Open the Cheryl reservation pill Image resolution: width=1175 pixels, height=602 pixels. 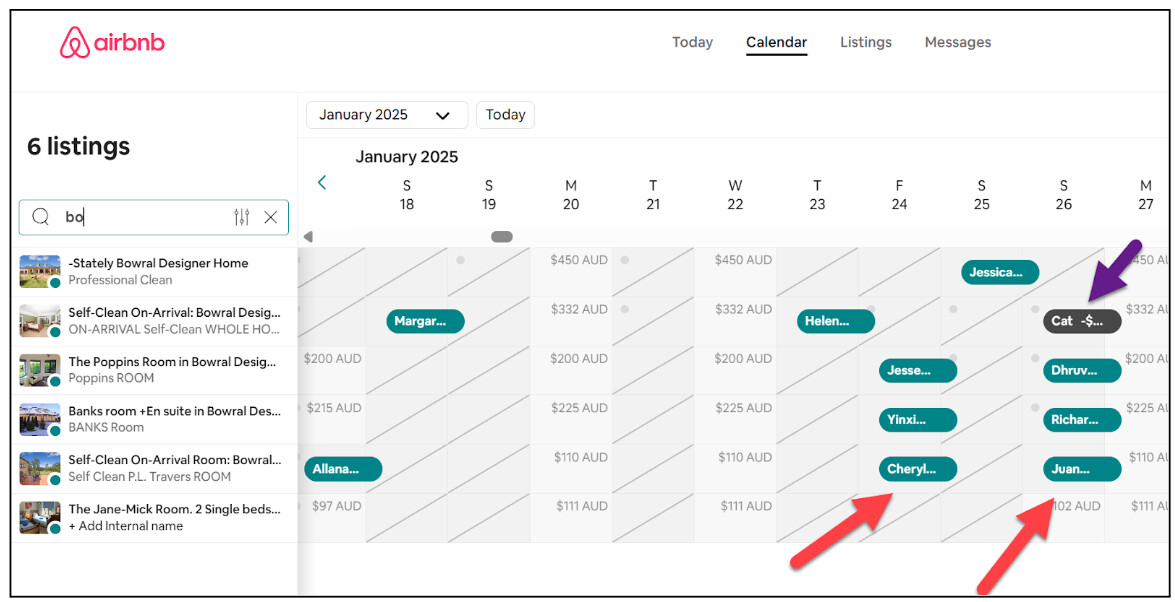click(917, 469)
